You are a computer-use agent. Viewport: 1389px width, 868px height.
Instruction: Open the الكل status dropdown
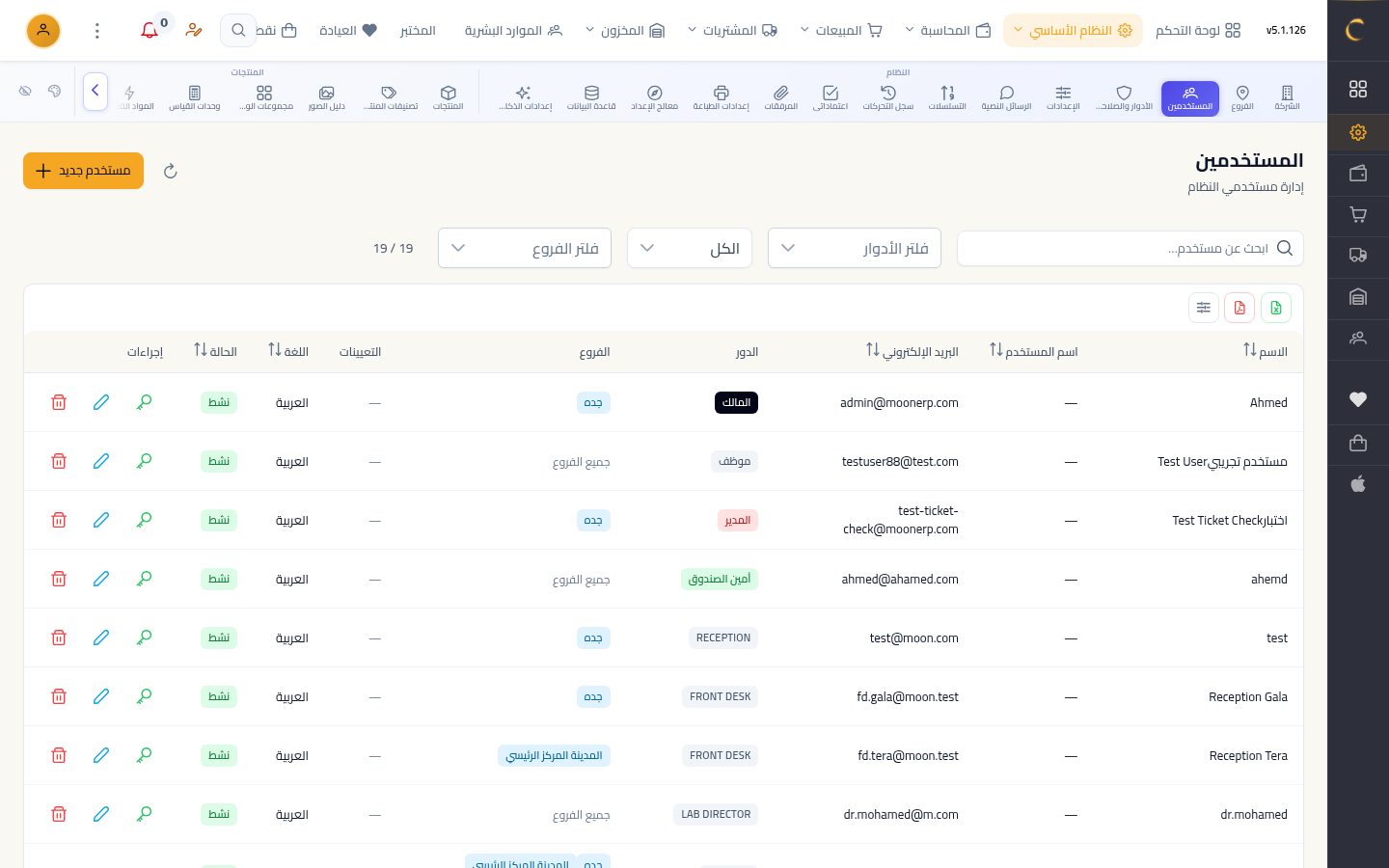tap(691, 248)
